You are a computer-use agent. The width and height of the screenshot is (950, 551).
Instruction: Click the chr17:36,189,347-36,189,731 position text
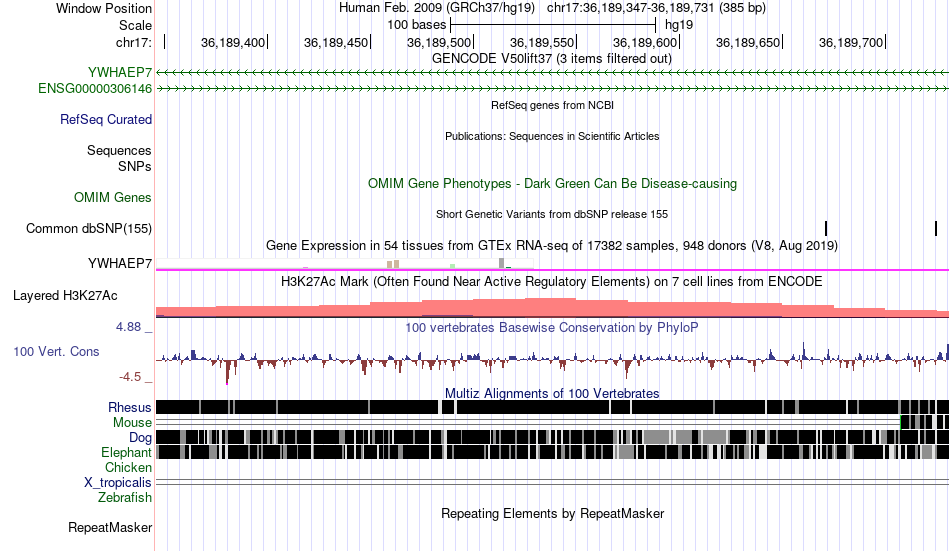[x=656, y=8]
